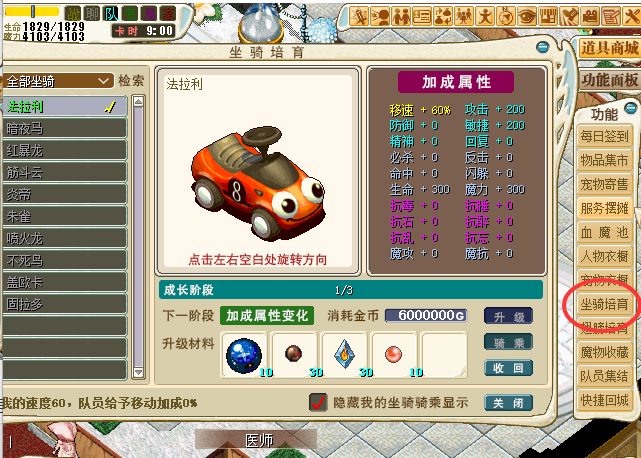Collapse the 功能 panel arrow
Screen dimensions: 641x458
pyautogui.click(x=630, y=107)
